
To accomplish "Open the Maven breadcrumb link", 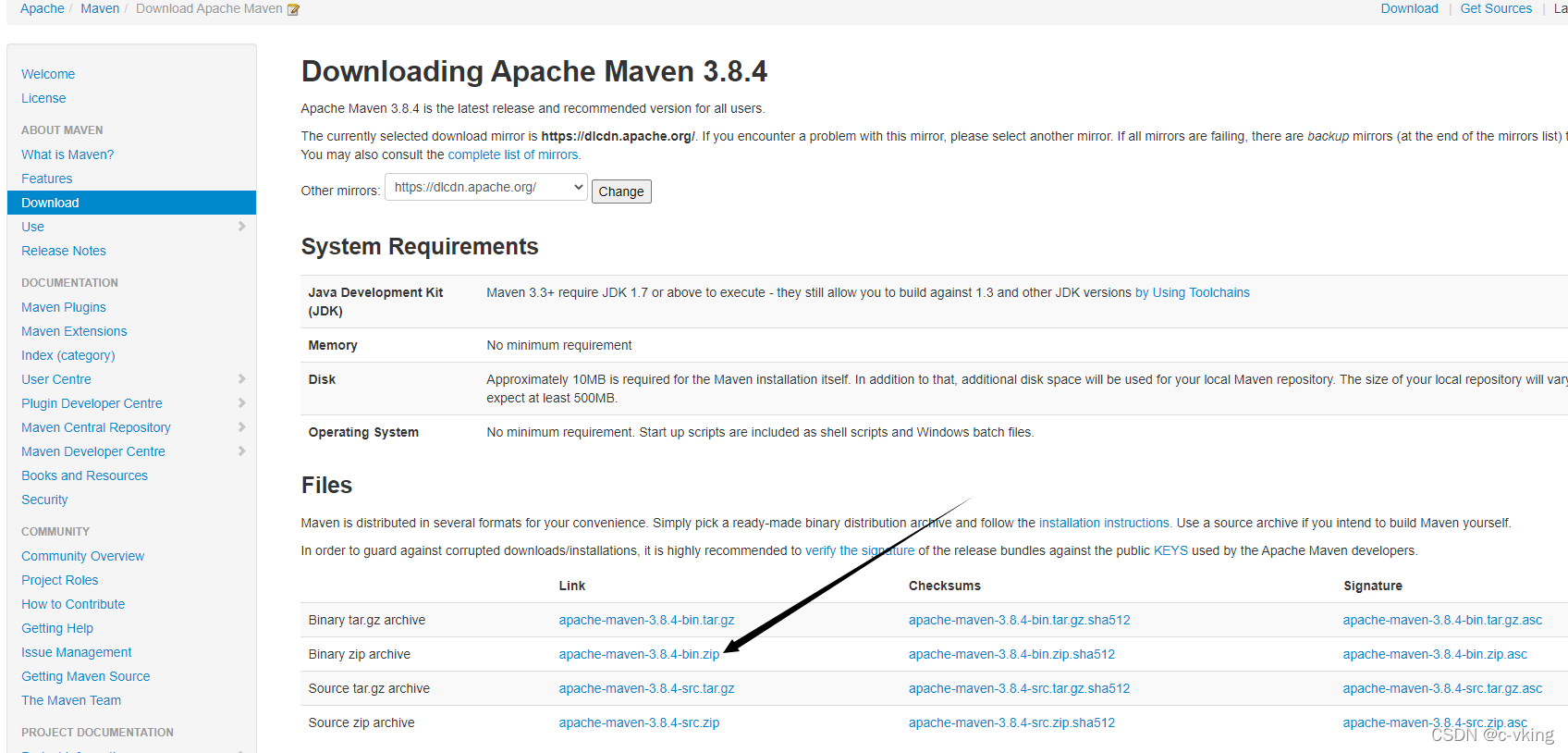I will click(100, 8).
